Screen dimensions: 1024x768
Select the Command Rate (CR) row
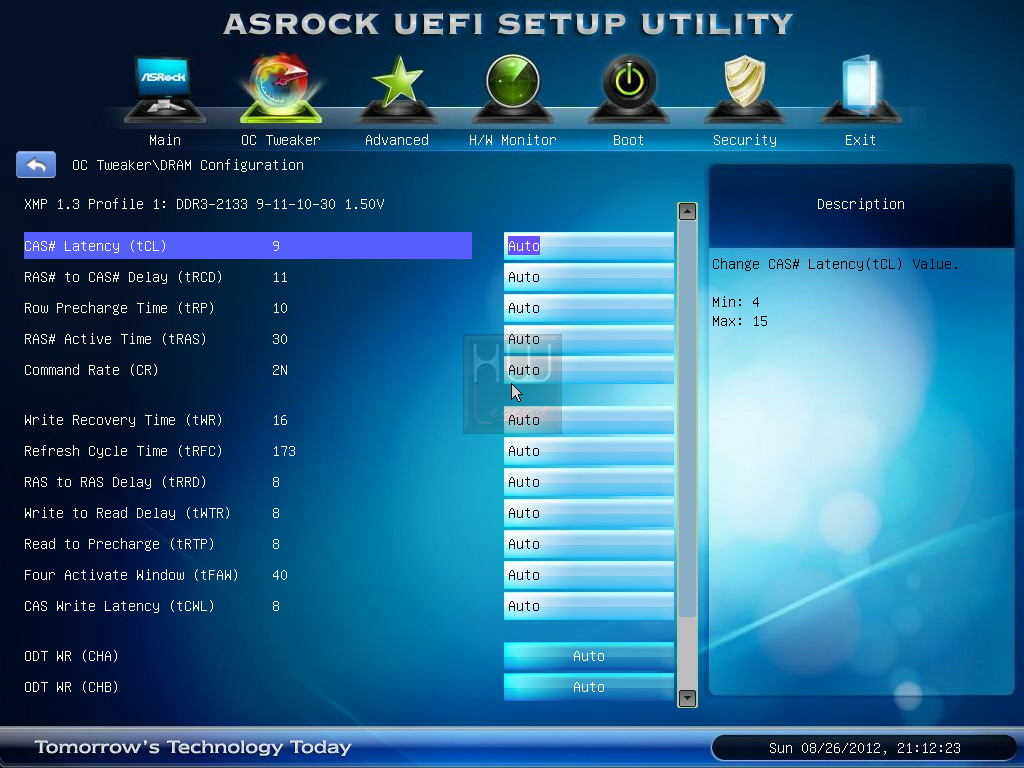248,370
